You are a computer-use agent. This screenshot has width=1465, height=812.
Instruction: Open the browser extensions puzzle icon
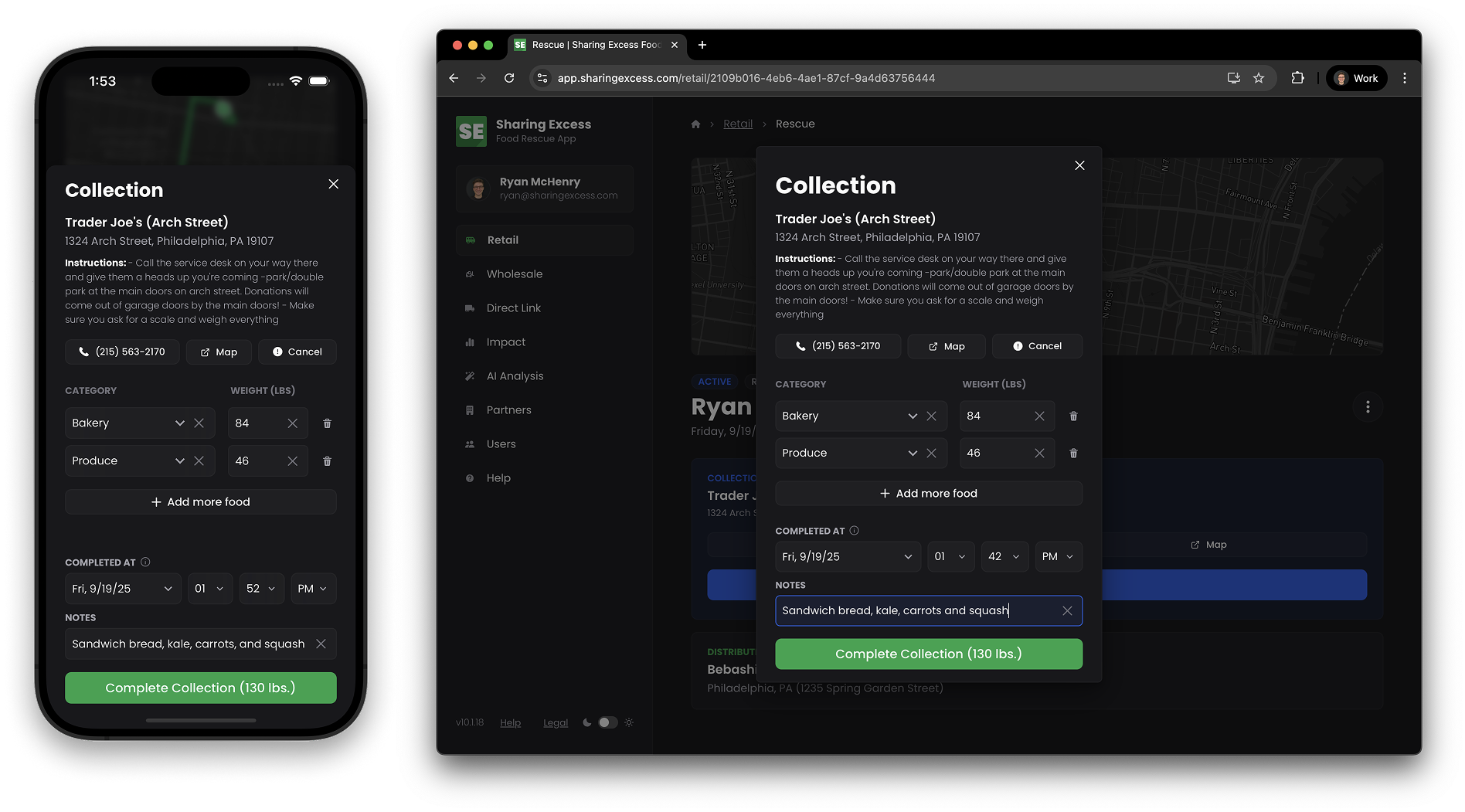(1297, 78)
